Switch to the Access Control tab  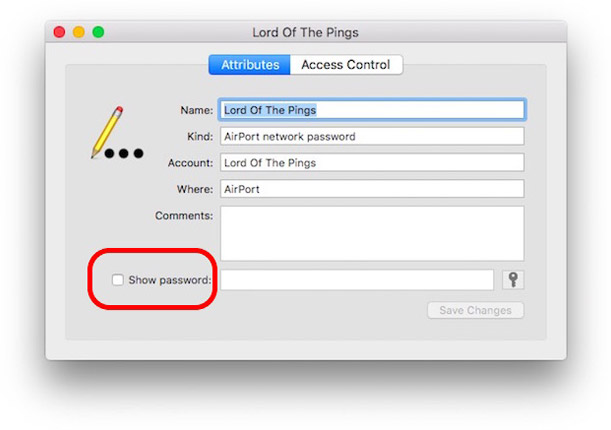tap(346, 65)
